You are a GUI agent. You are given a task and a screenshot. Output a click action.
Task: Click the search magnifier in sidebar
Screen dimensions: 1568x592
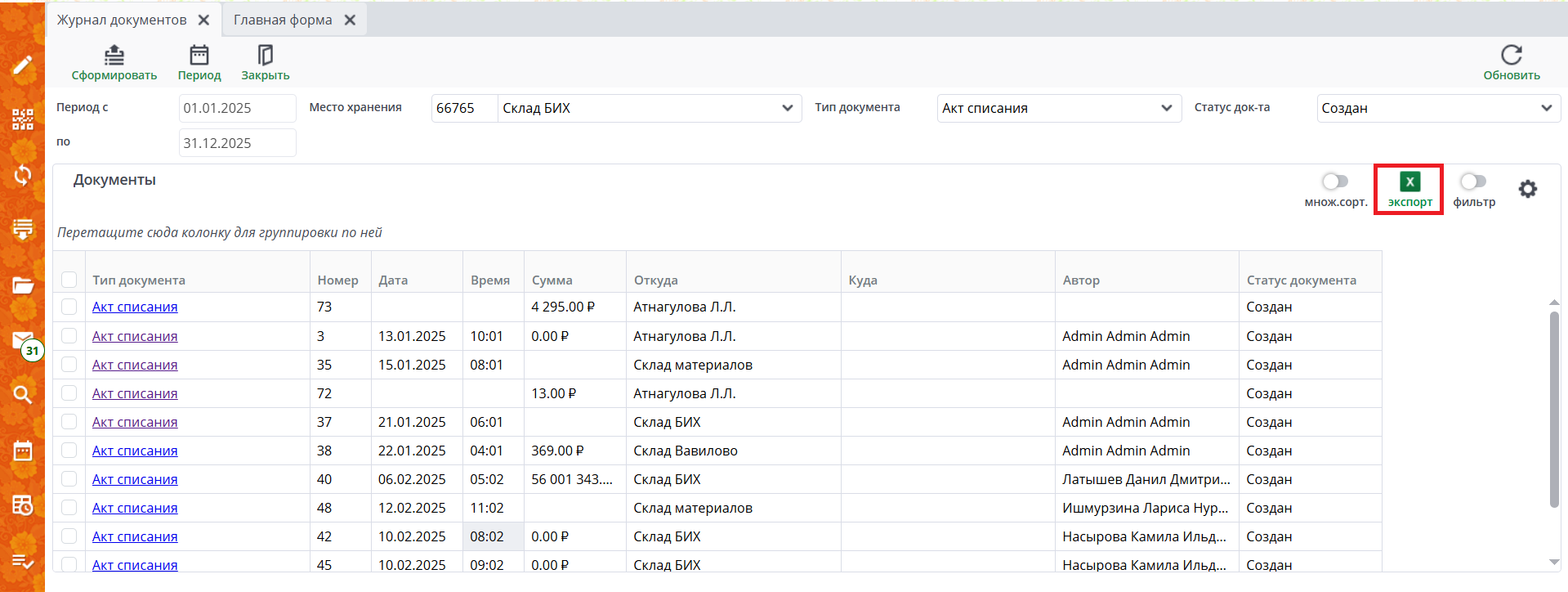click(22, 395)
